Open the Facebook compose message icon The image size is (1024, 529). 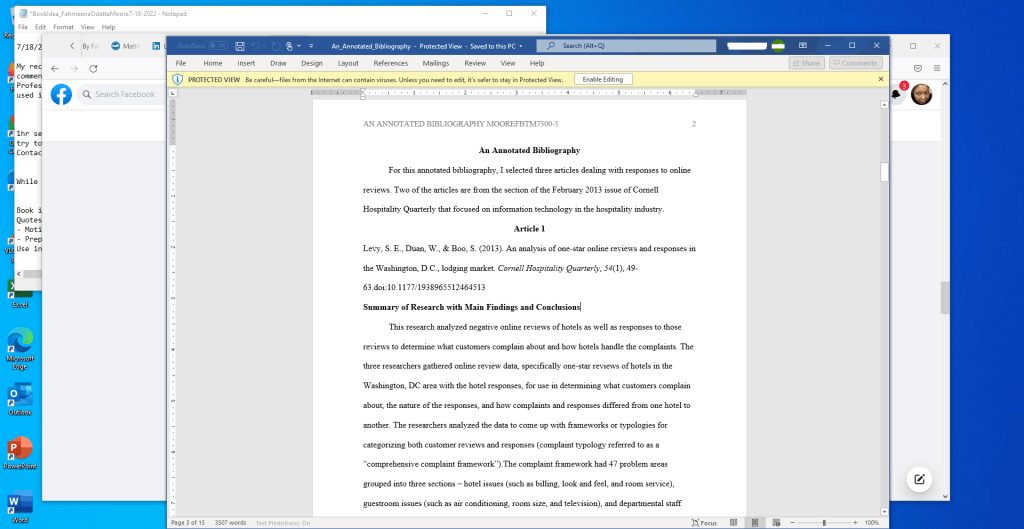pos(919,479)
